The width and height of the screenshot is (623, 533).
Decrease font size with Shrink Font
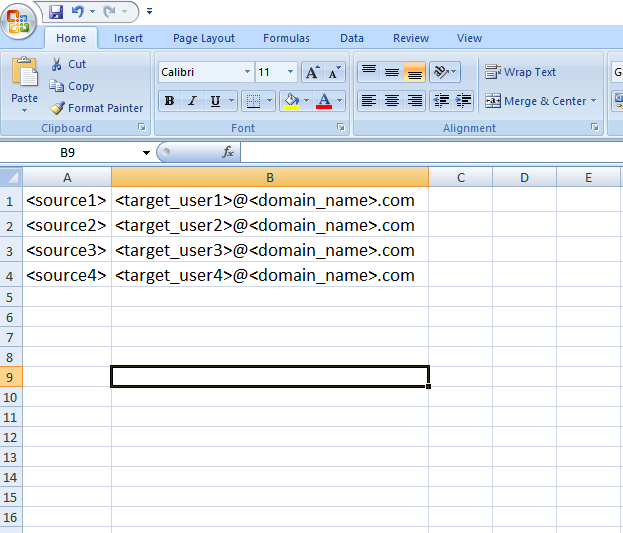tap(335, 72)
